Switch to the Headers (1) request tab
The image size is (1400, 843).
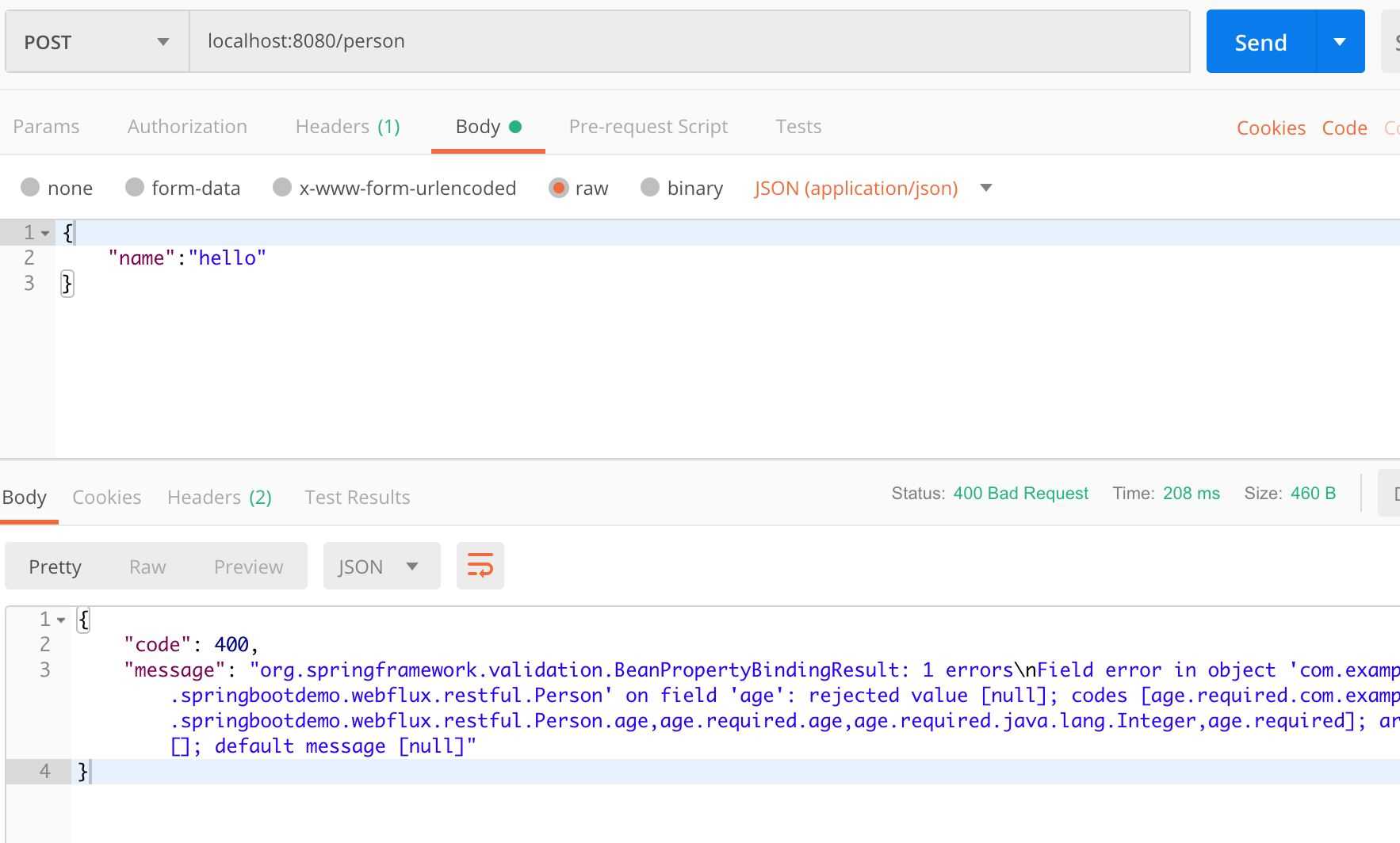pyautogui.click(x=347, y=126)
